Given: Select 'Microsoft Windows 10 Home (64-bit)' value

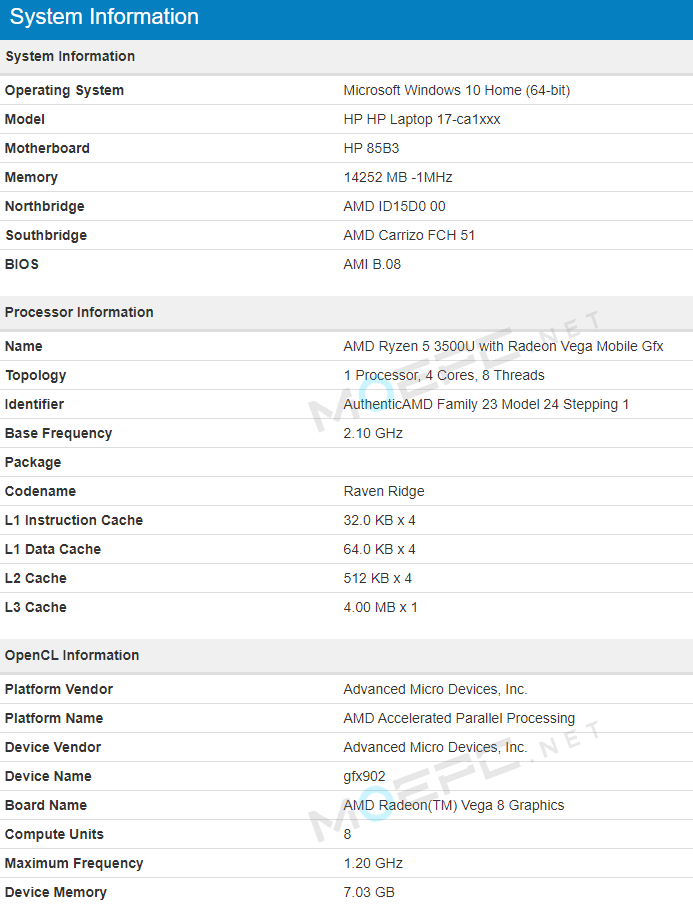Looking at the screenshot, I should pyautogui.click(x=457, y=90).
